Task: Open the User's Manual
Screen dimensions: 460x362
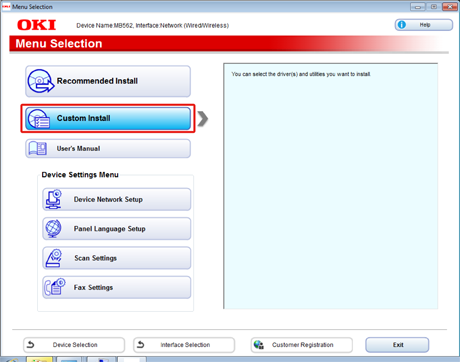Action: pos(108,148)
